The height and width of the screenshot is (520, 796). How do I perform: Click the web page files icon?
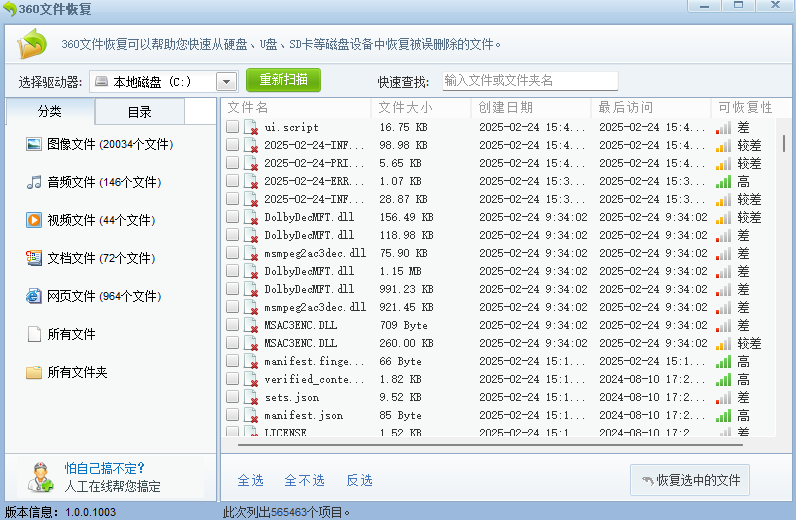34,296
